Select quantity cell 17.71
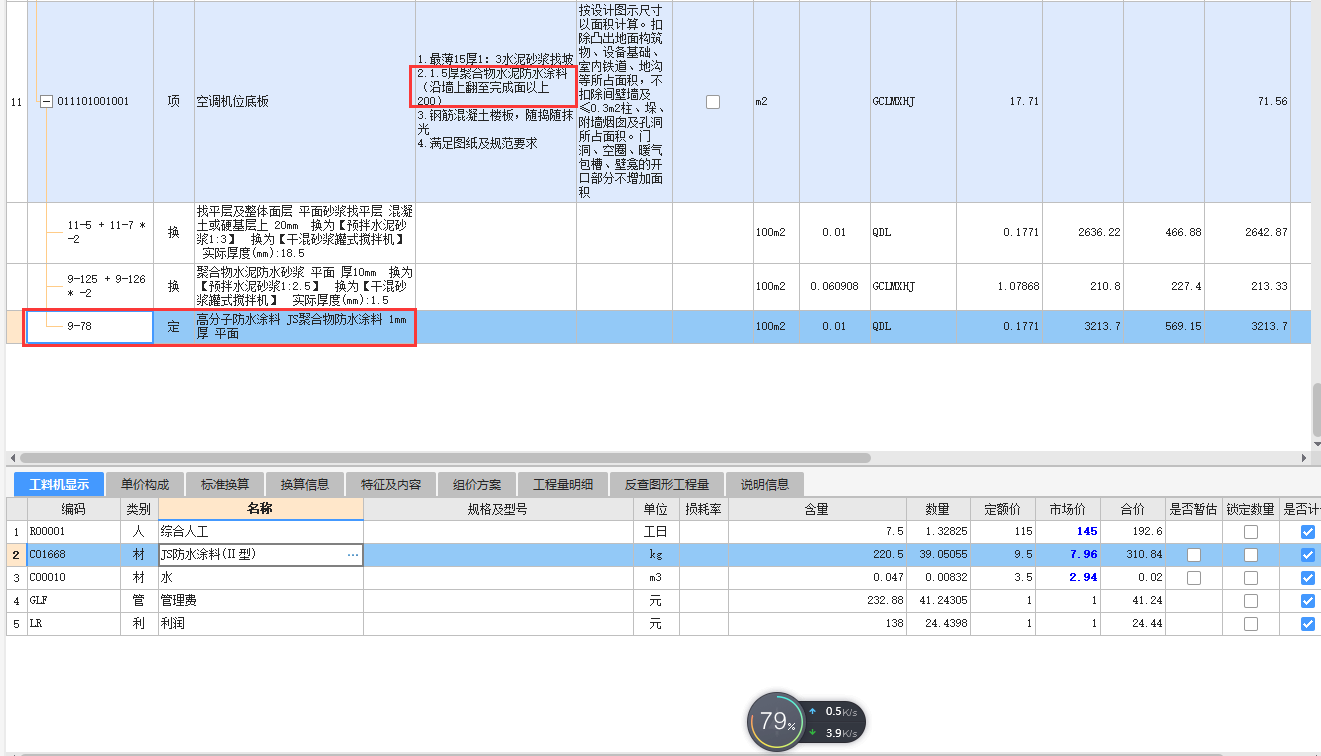 point(999,101)
